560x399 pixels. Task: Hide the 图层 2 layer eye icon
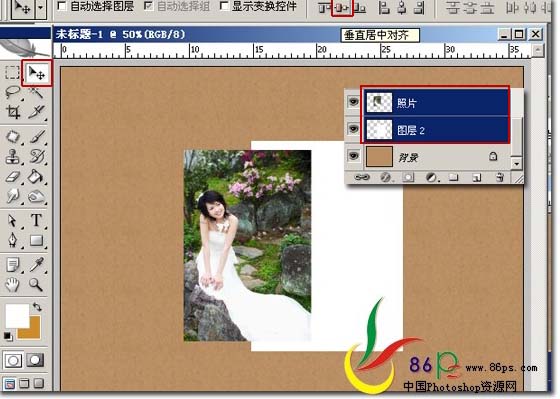pos(353,128)
